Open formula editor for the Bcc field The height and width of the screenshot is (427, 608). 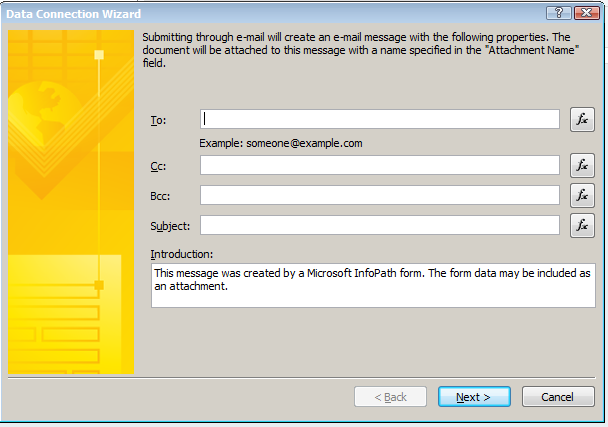tap(582, 195)
